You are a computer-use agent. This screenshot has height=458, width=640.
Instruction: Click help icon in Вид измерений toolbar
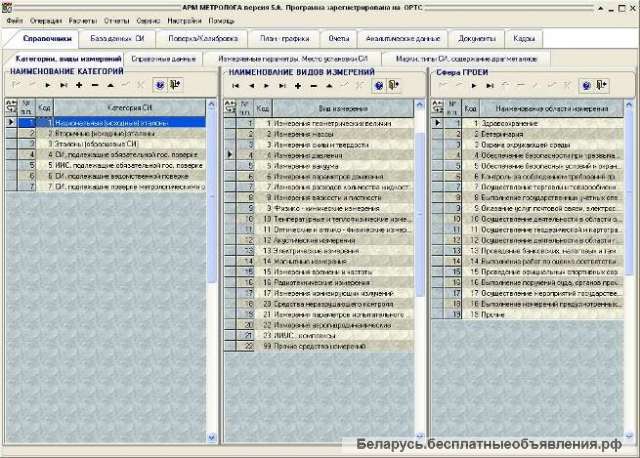tap(379, 87)
